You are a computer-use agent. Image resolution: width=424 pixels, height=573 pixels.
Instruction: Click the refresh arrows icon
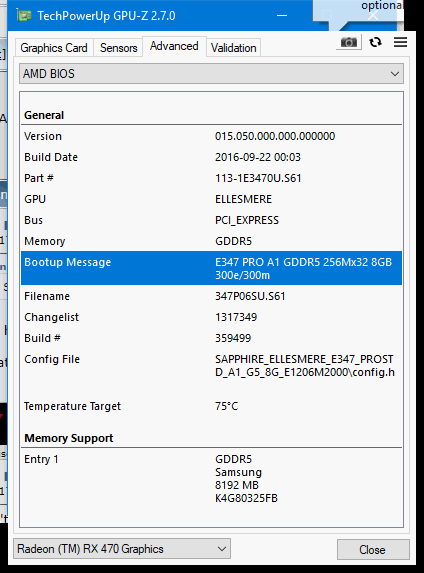coord(375,42)
